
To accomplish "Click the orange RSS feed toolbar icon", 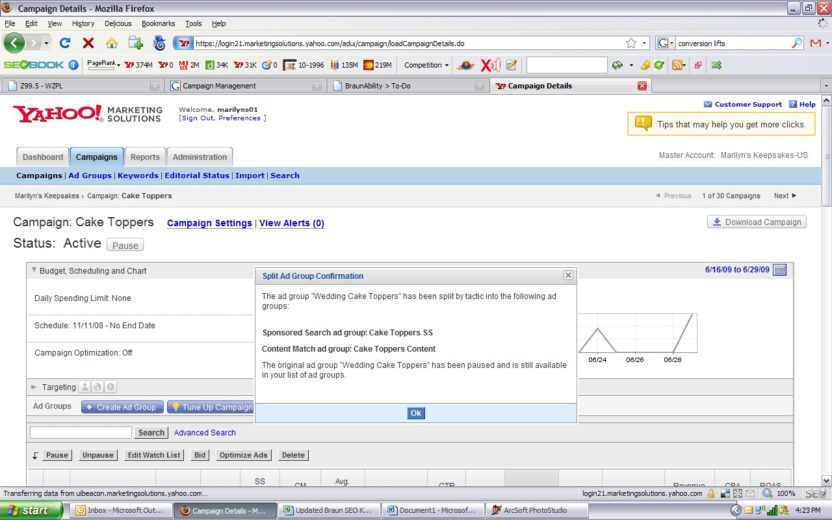I will point(677,65).
